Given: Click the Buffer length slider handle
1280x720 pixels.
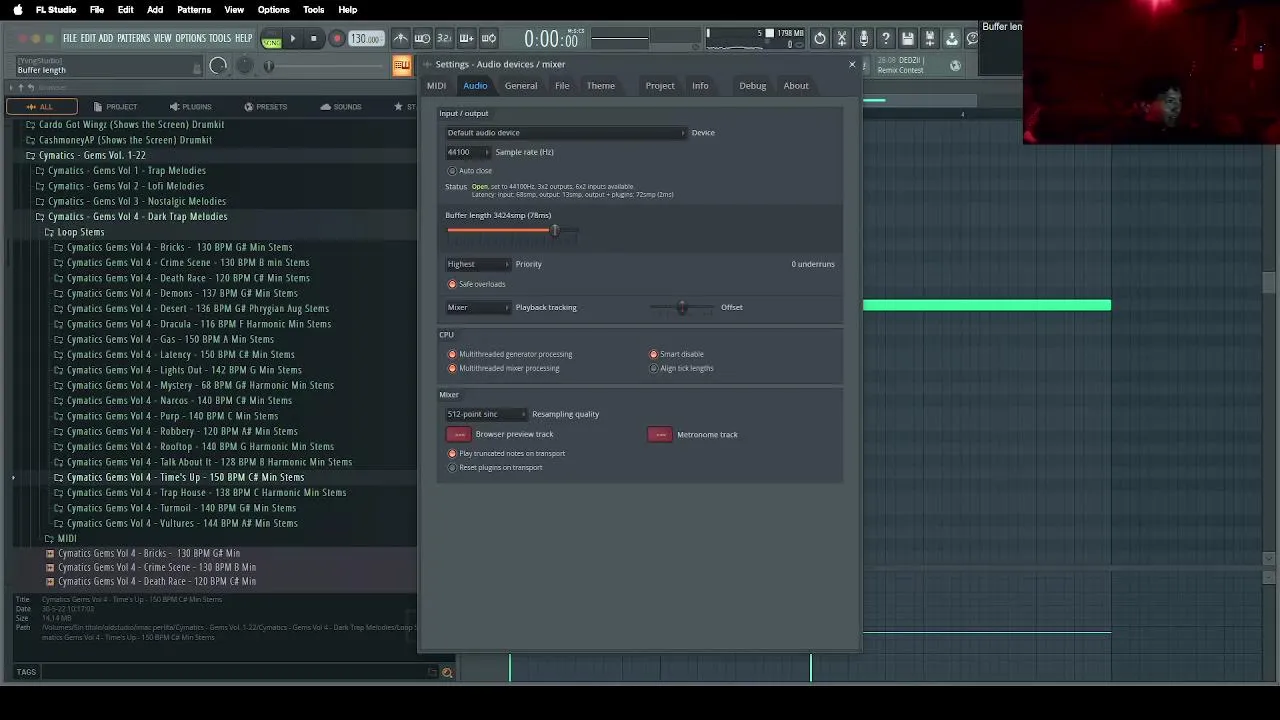Looking at the screenshot, I should pos(555,230).
